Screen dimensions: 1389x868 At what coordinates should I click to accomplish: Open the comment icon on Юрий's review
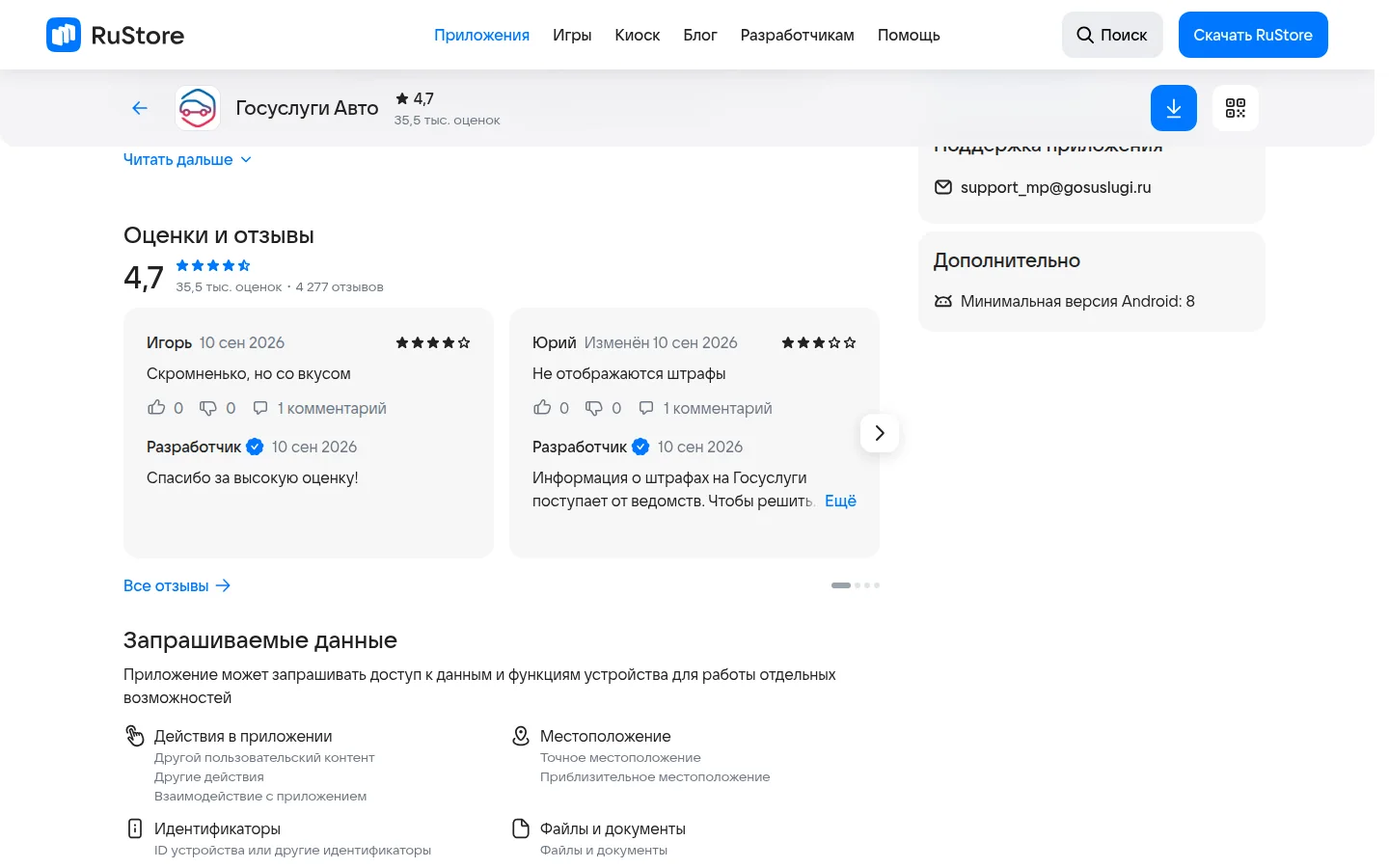click(x=646, y=408)
